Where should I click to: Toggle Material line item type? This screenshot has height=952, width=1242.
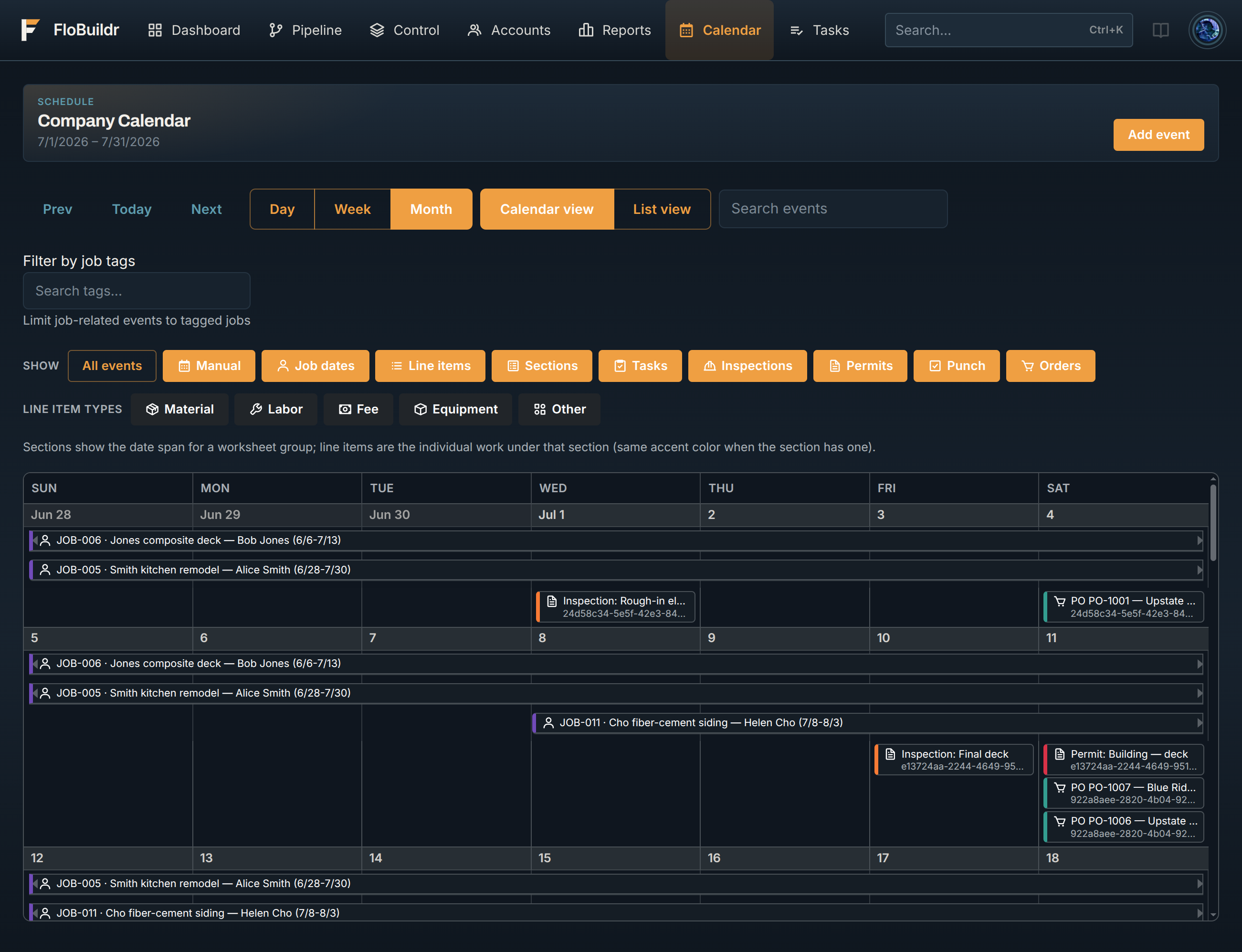tap(179, 410)
